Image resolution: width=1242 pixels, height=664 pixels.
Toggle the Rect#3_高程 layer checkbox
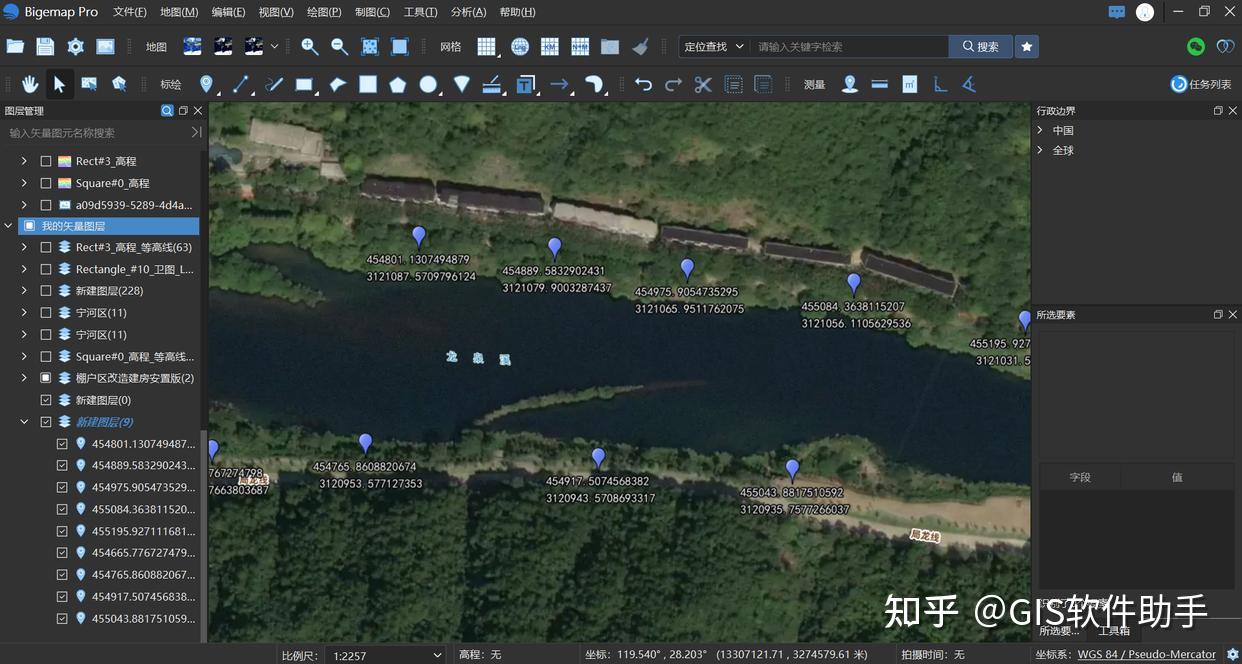tap(46, 160)
